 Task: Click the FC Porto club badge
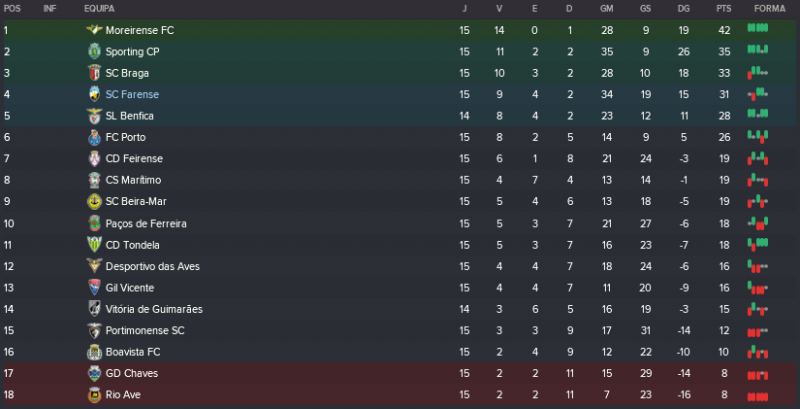click(95, 137)
